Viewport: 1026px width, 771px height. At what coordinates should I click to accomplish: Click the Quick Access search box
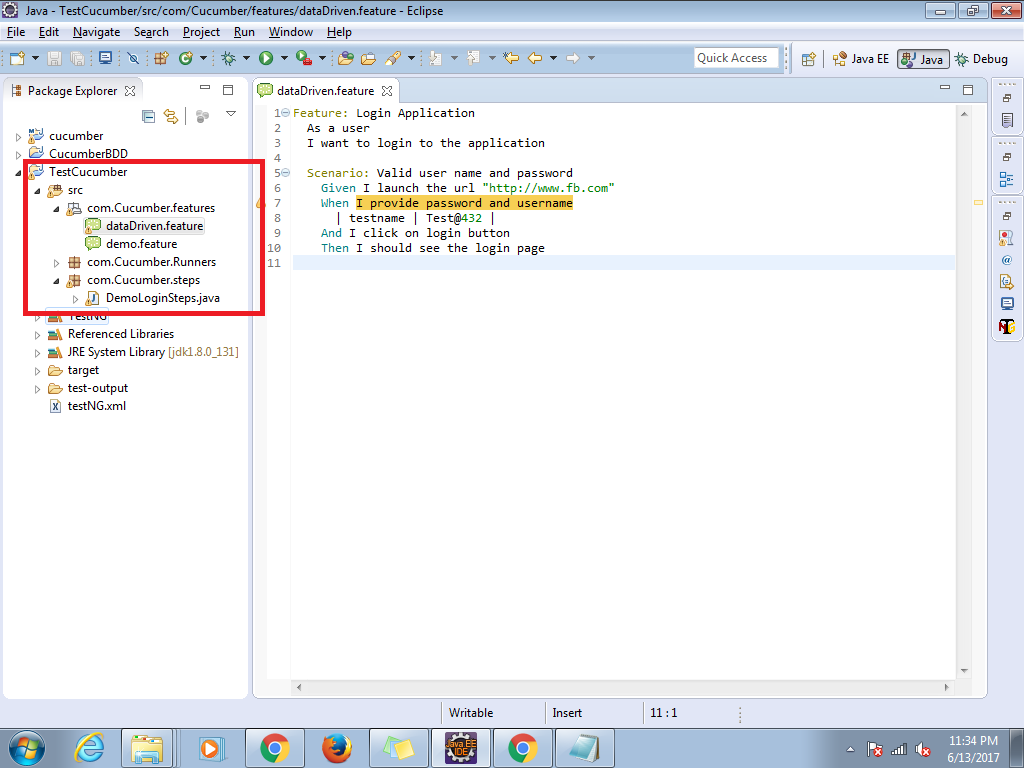coord(736,57)
